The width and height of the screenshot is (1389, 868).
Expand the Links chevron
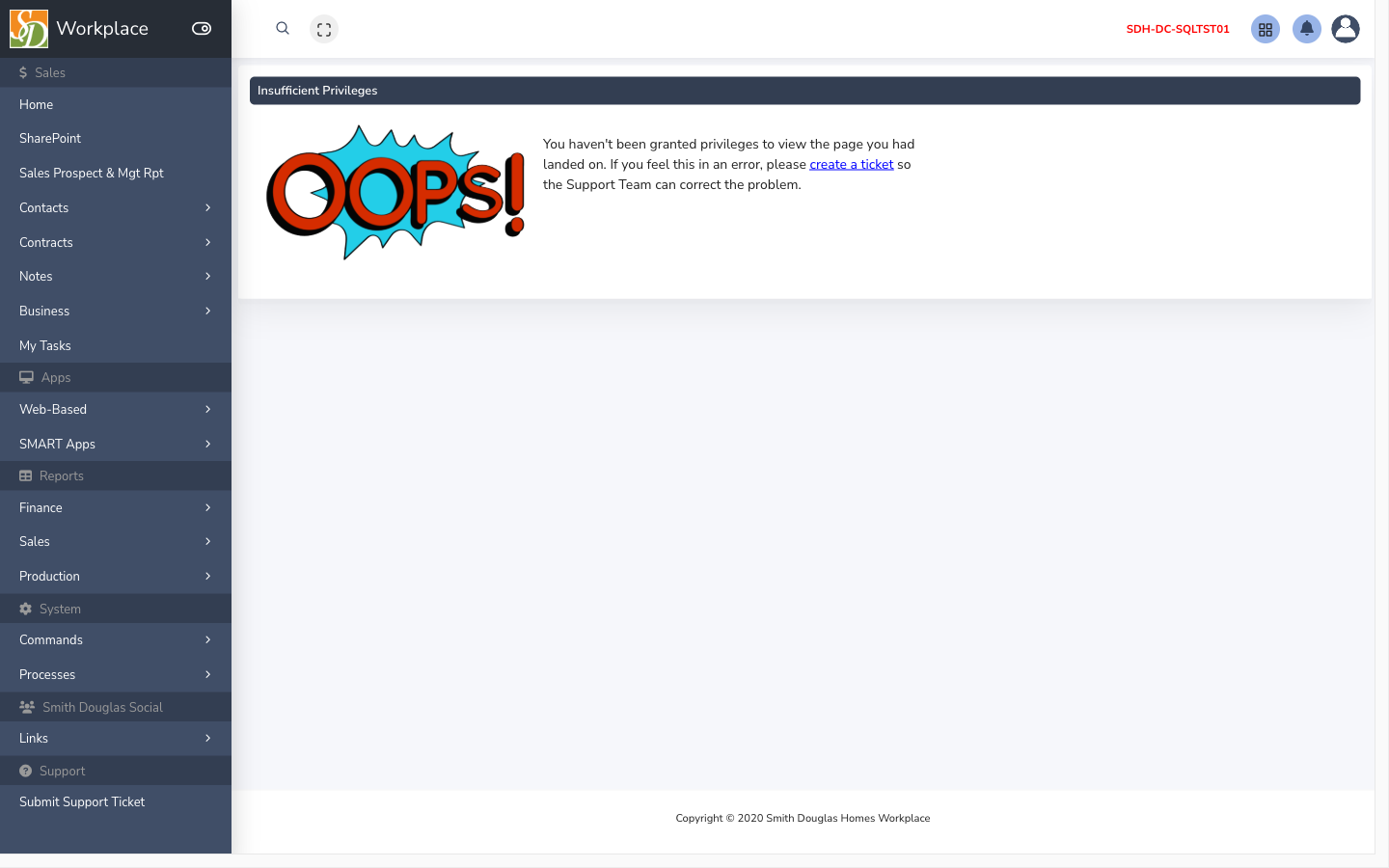click(207, 738)
